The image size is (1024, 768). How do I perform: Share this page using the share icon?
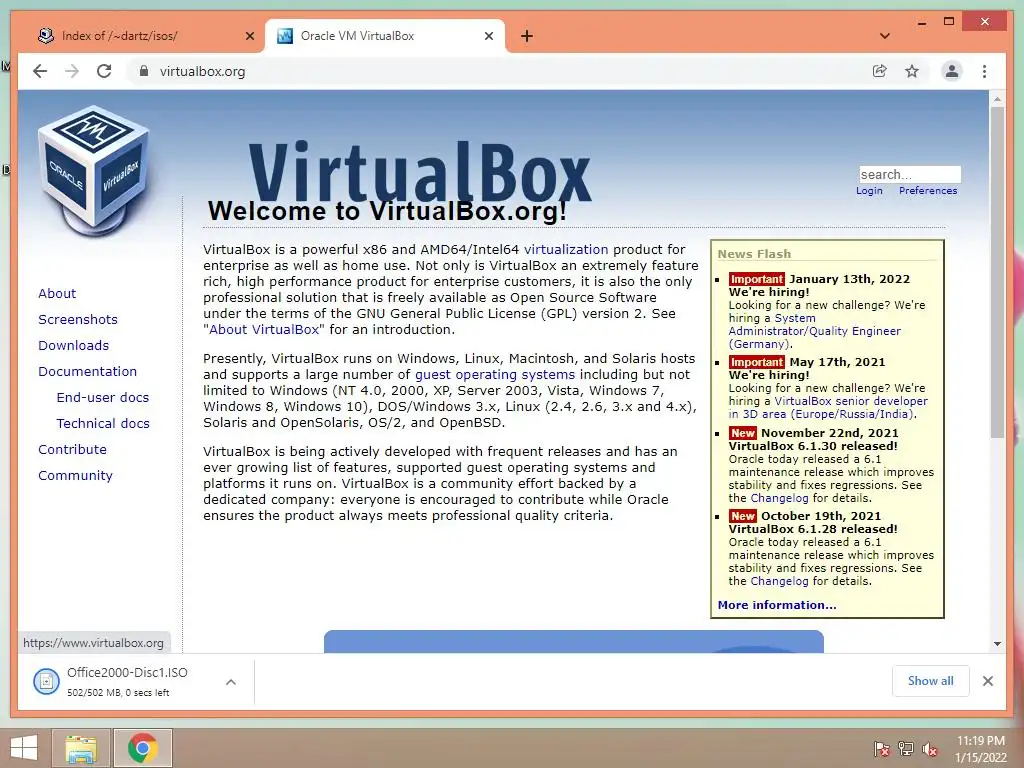coord(880,71)
